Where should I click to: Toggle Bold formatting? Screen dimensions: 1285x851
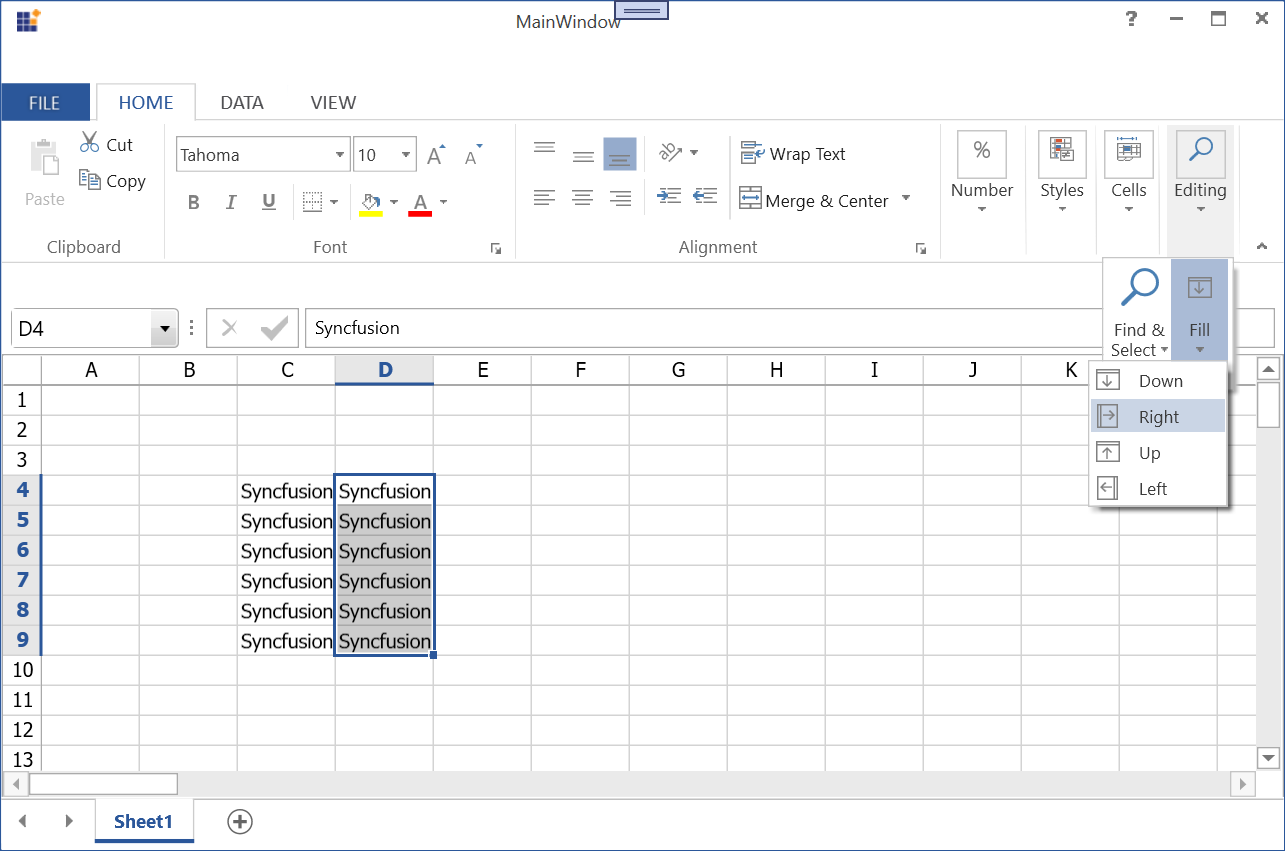tap(194, 203)
